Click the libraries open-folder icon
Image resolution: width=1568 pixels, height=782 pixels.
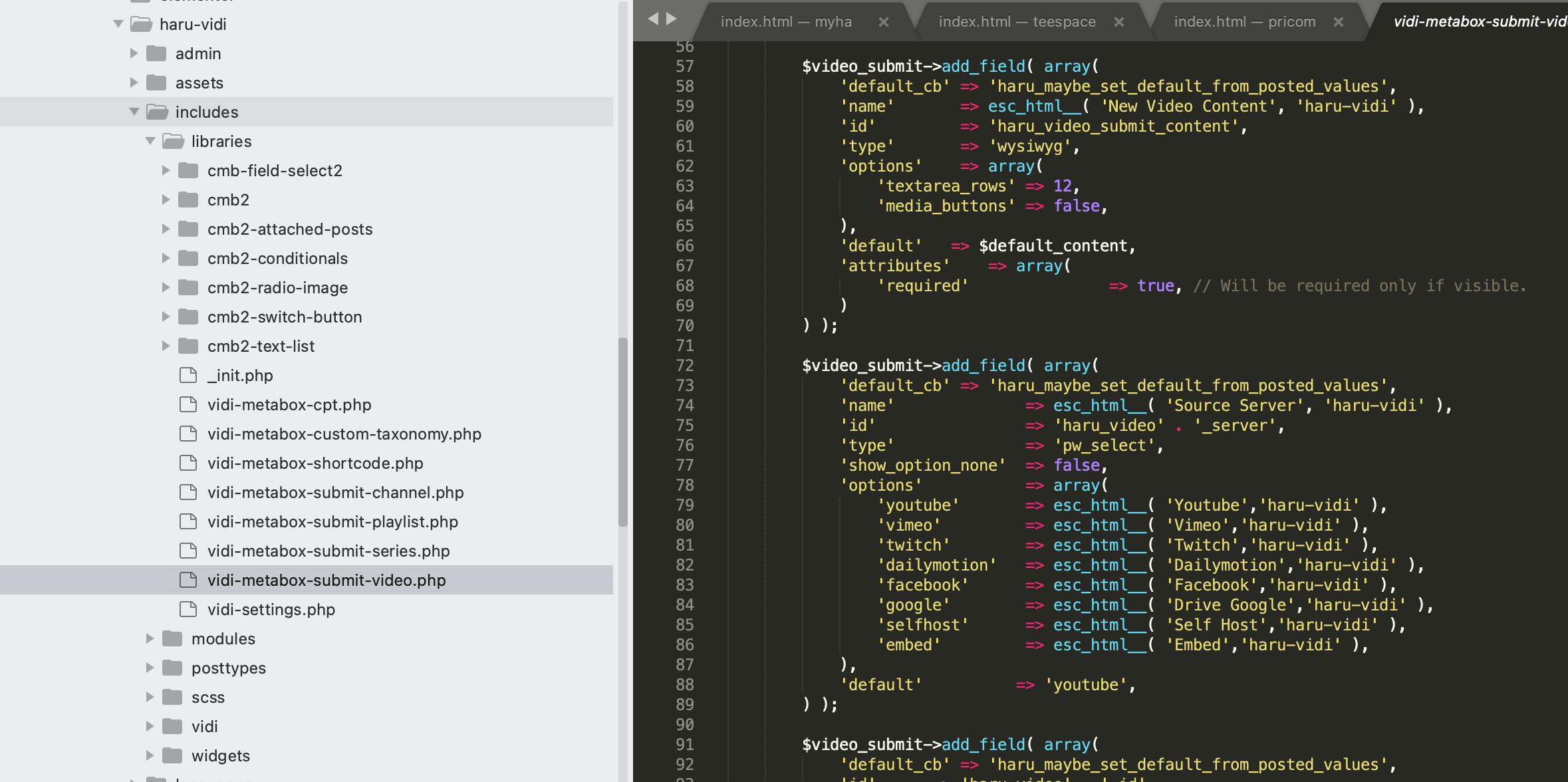click(x=173, y=141)
